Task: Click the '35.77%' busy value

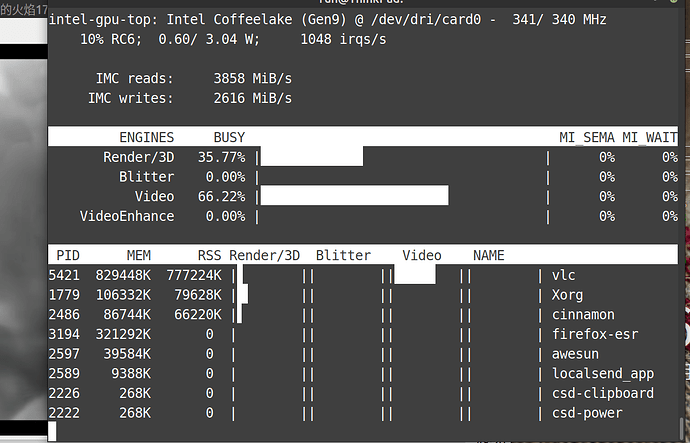Action: [x=221, y=157]
